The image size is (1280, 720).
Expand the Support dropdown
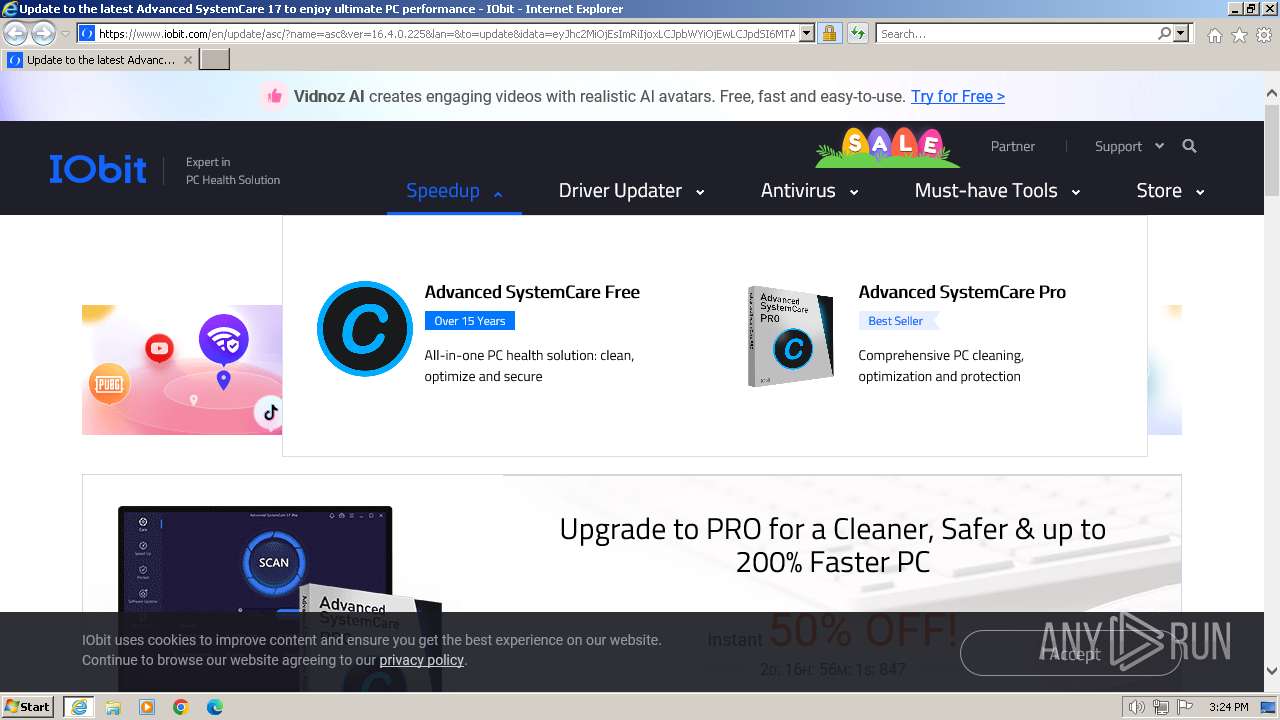(1129, 146)
